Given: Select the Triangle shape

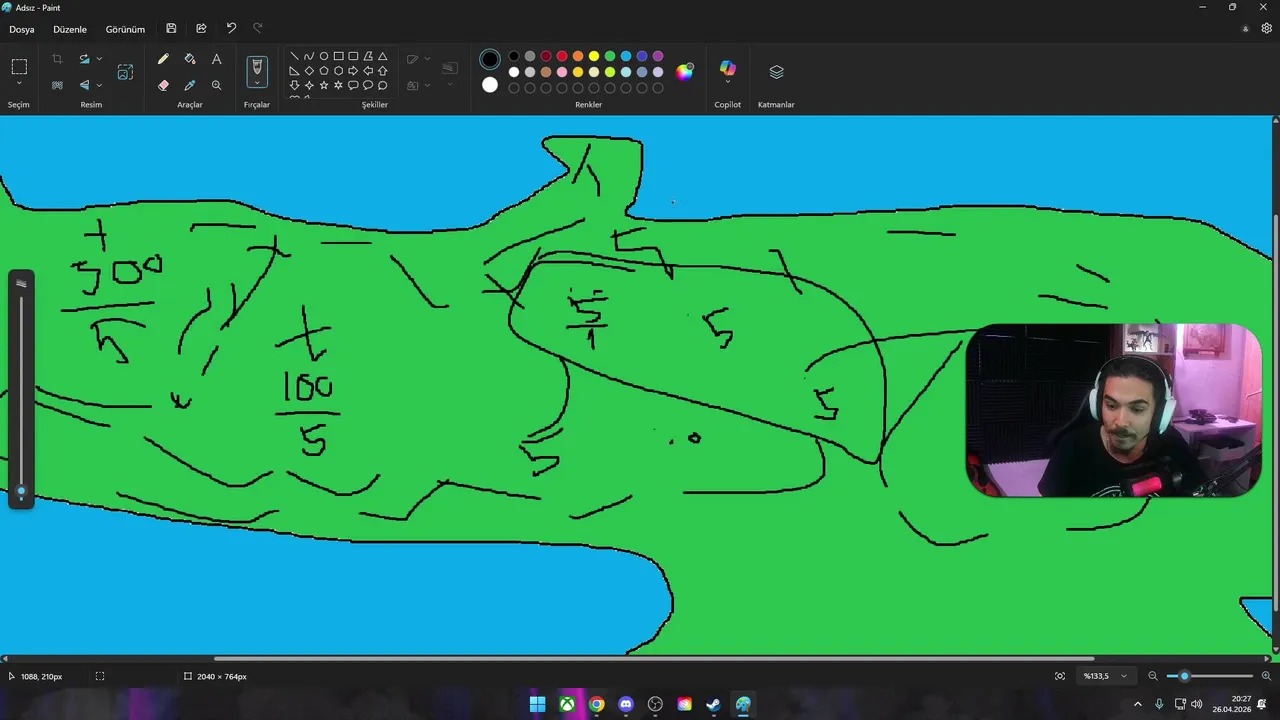Looking at the screenshot, I should point(383,56).
